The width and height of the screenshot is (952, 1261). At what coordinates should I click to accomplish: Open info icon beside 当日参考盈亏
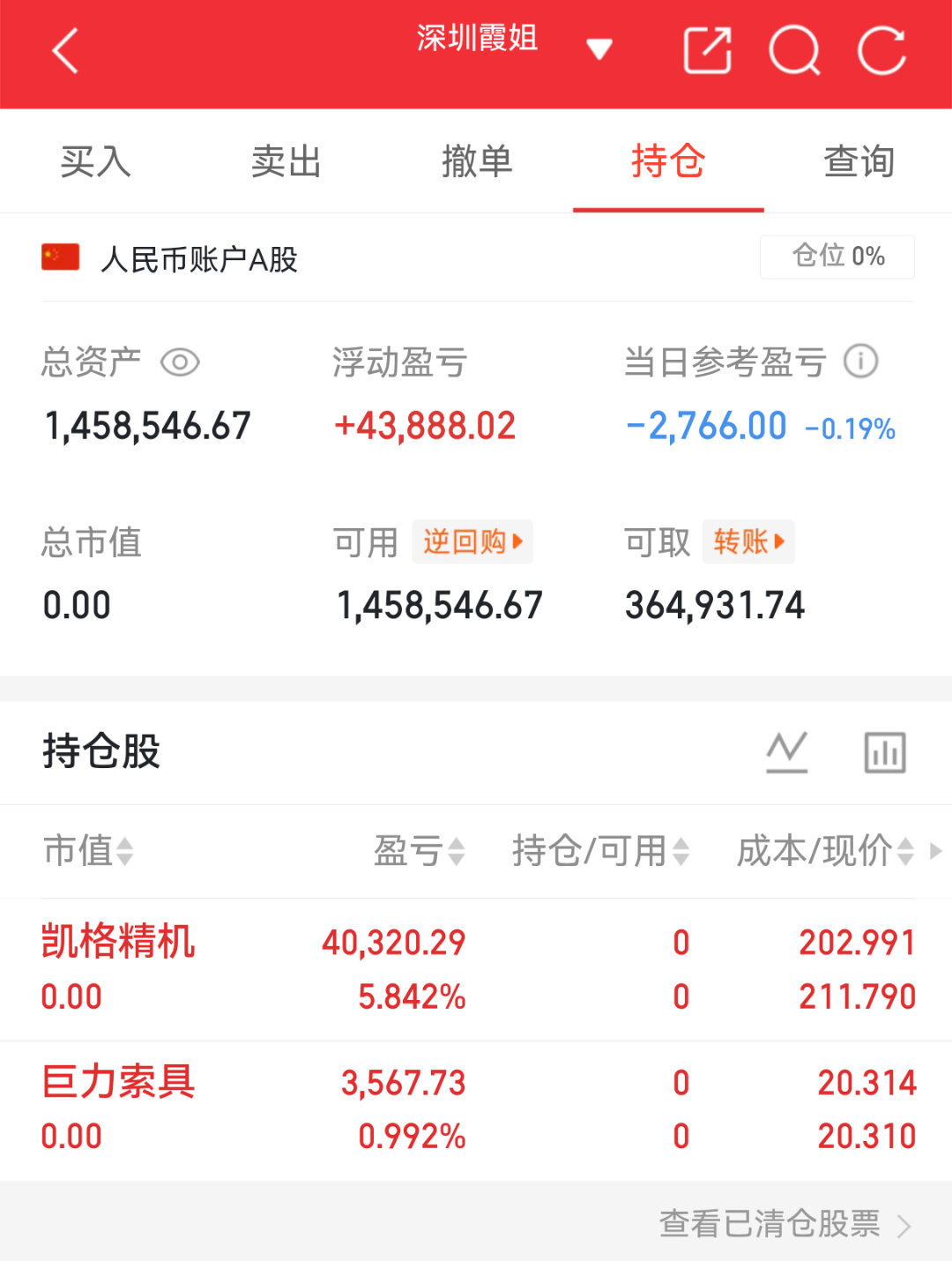(861, 361)
